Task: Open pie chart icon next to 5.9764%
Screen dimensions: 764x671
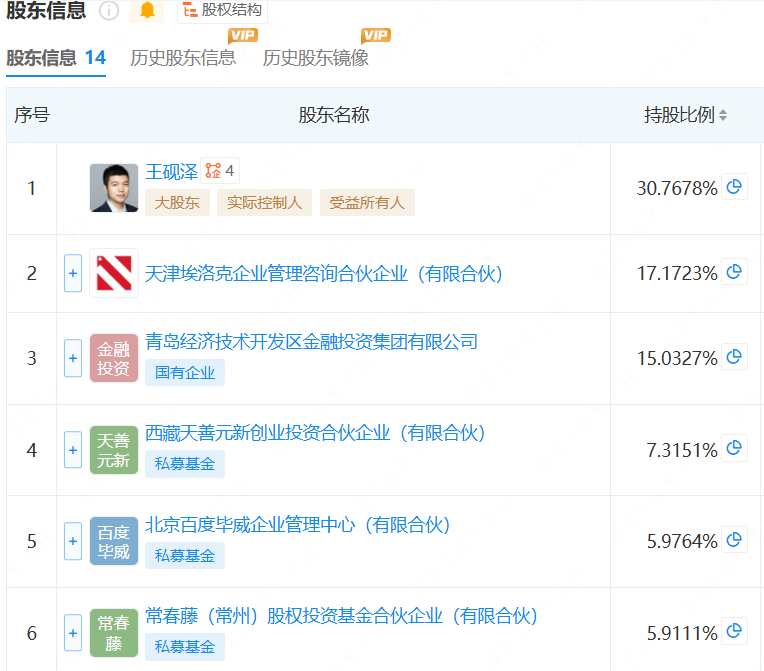Action: [735, 540]
